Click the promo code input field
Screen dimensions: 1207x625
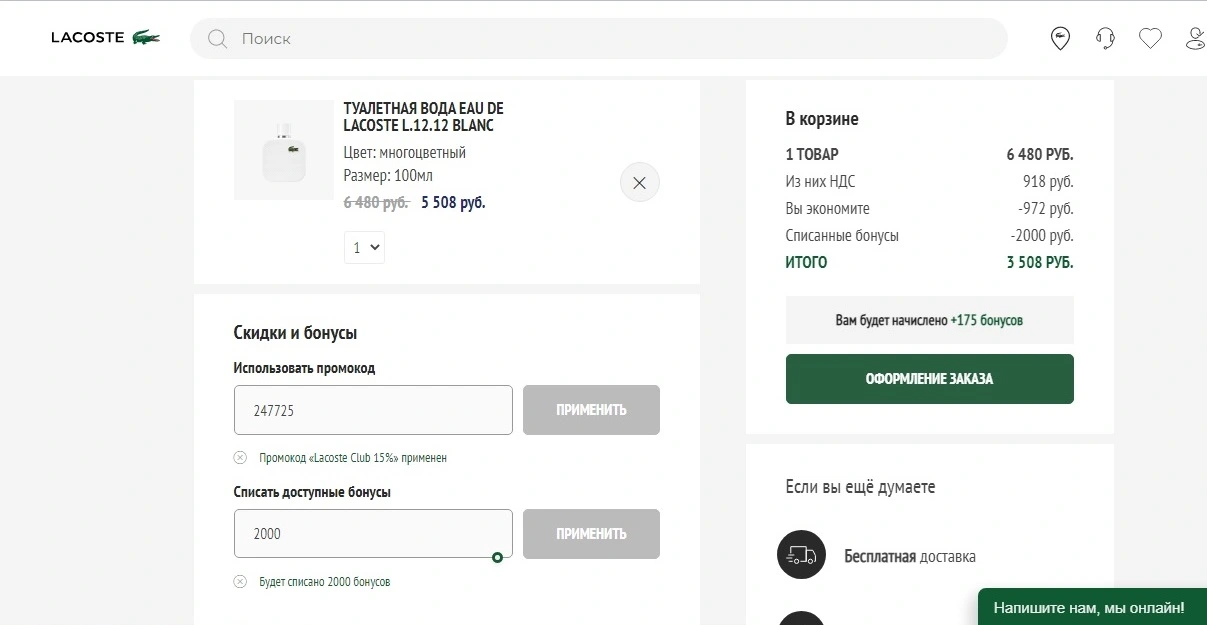pyautogui.click(x=373, y=410)
